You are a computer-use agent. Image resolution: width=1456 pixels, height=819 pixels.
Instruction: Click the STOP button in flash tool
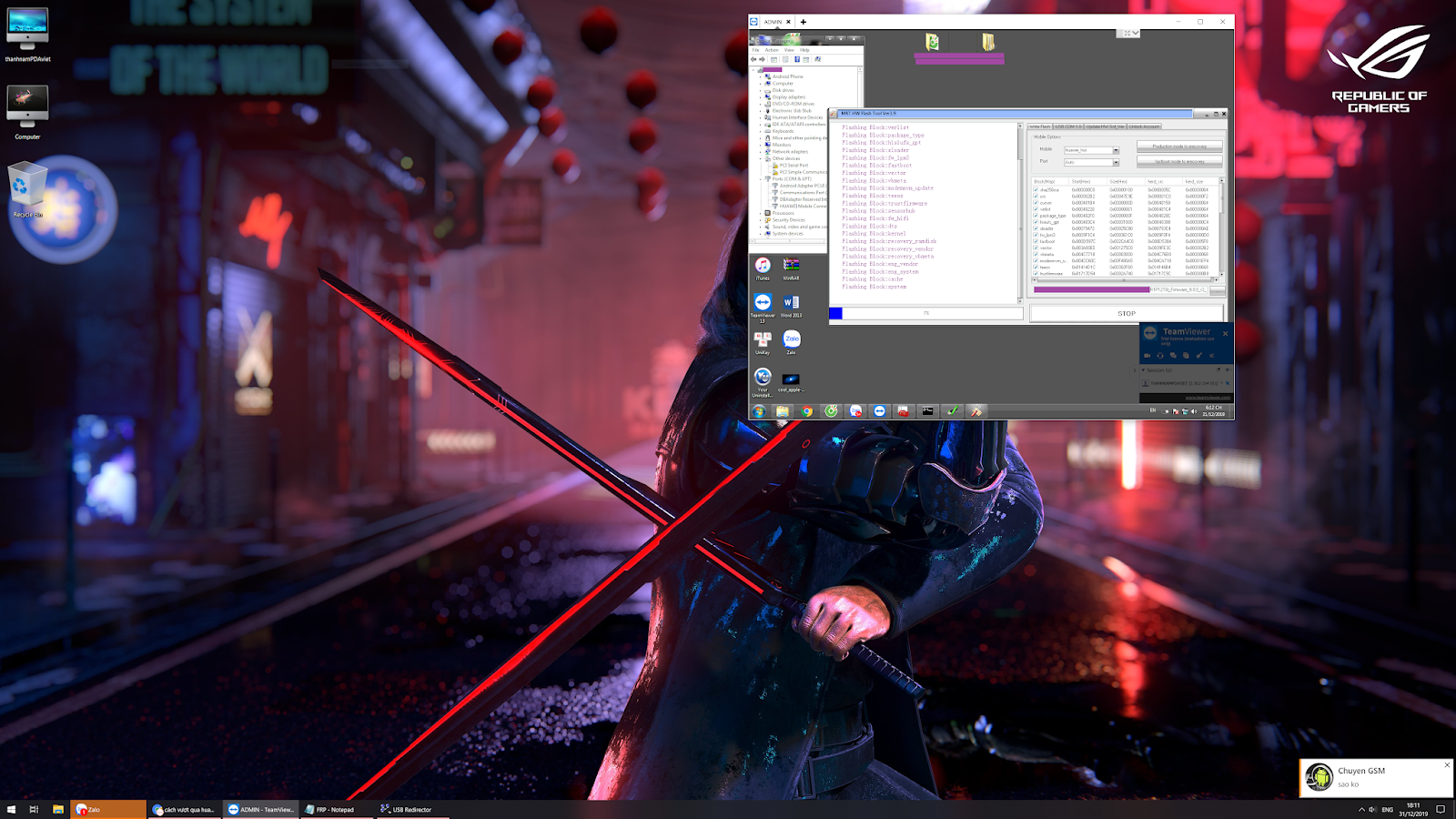coord(1127,313)
